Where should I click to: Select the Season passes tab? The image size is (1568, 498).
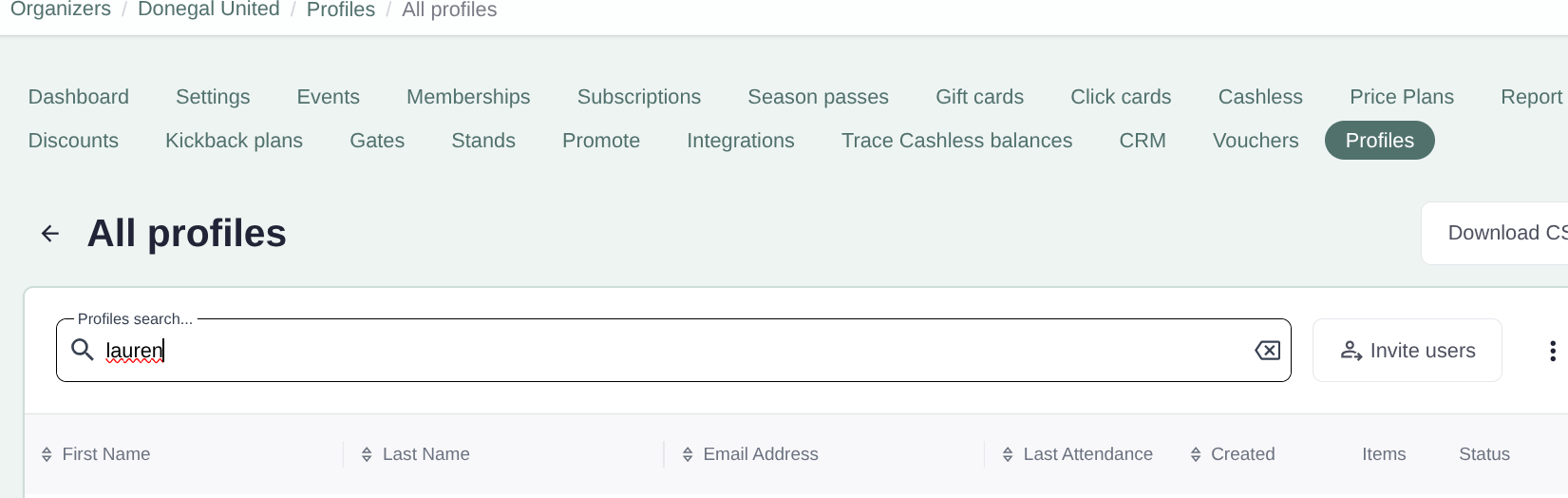pos(818,97)
